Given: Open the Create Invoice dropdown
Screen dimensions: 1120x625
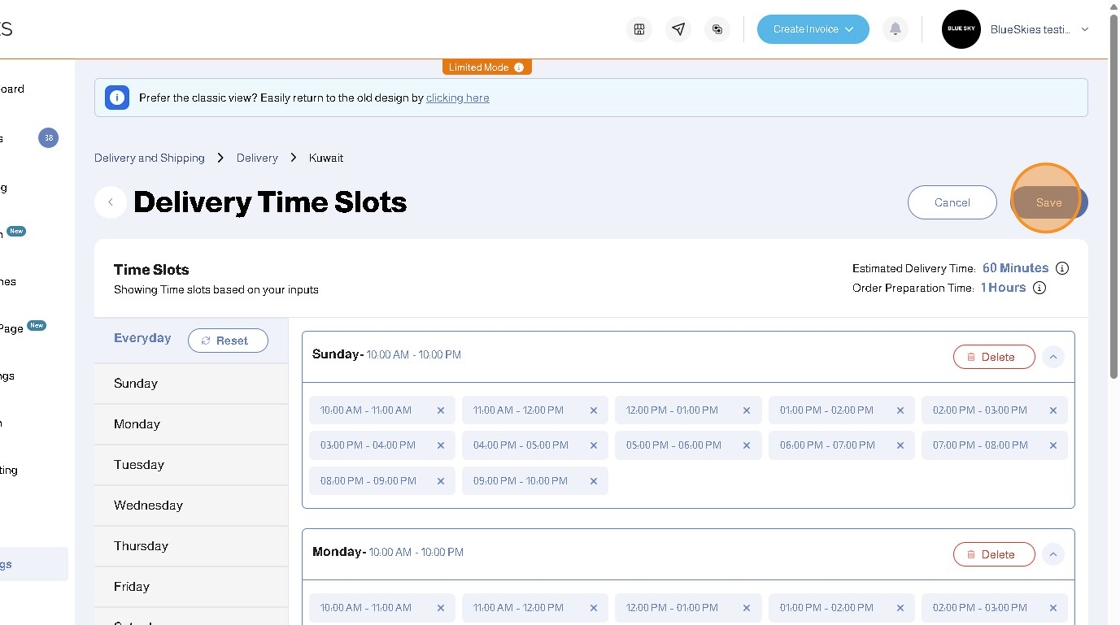Looking at the screenshot, I should (813, 29).
